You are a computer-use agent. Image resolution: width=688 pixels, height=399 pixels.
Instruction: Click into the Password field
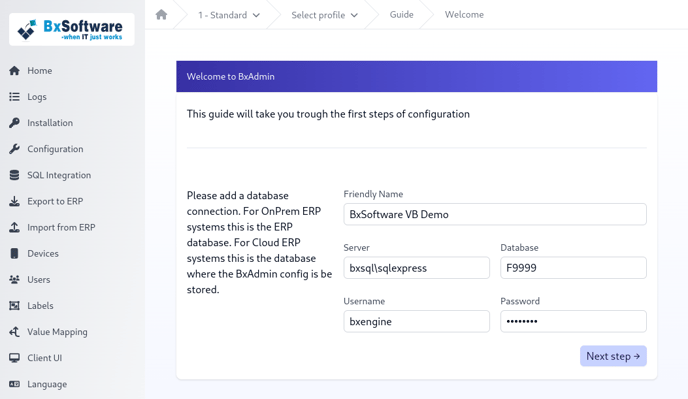click(x=573, y=321)
